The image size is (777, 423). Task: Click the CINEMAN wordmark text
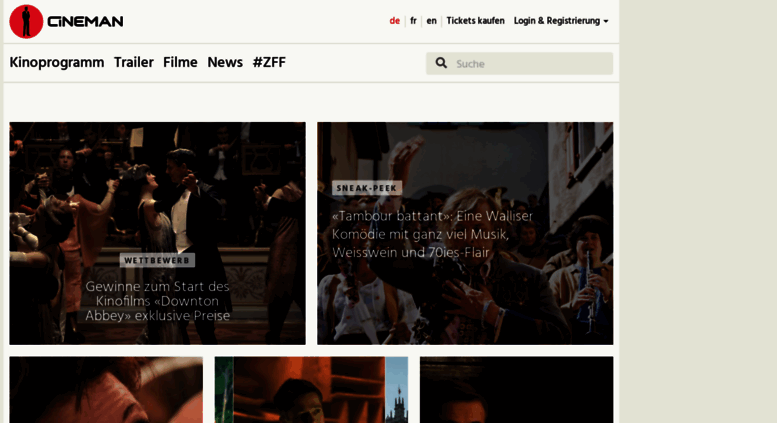tap(85, 22)
